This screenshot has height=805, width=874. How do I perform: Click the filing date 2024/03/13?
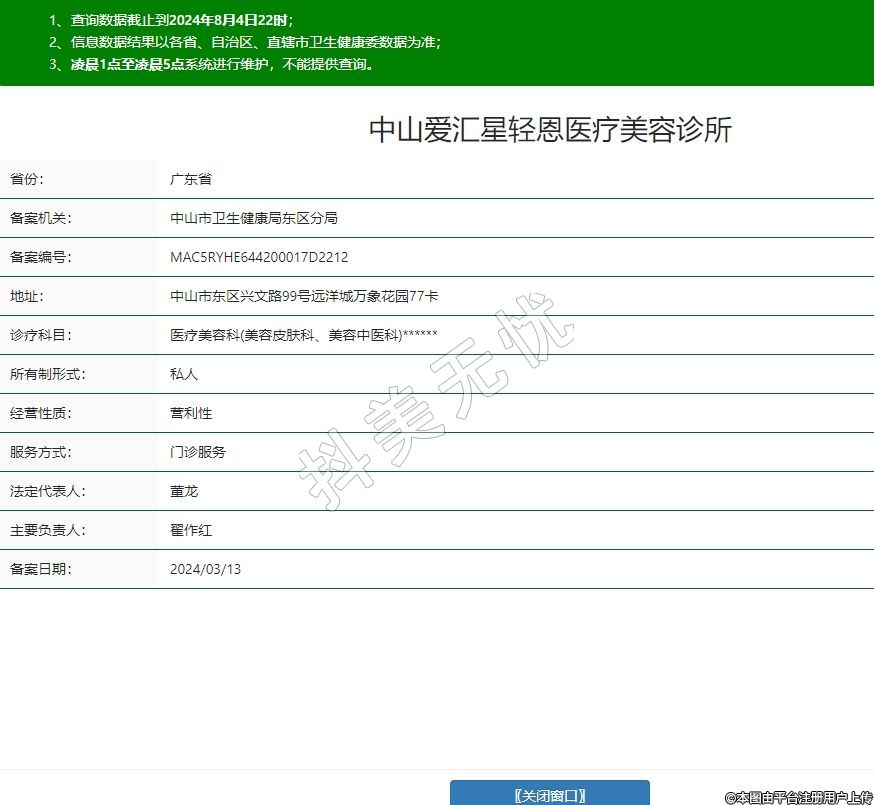205,569
